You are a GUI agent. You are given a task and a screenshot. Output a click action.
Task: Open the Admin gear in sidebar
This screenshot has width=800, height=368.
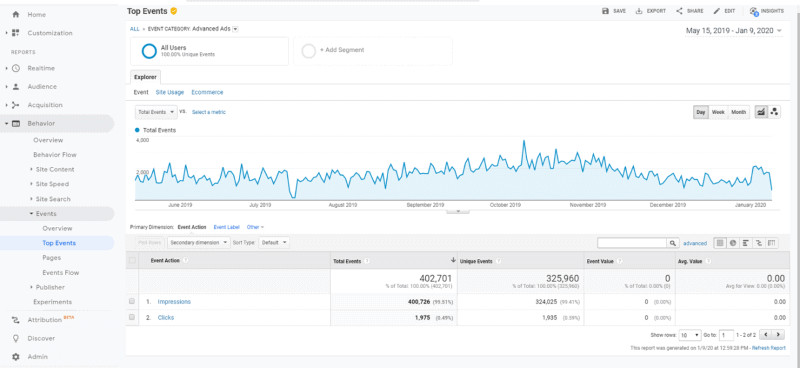pos(16,356)
